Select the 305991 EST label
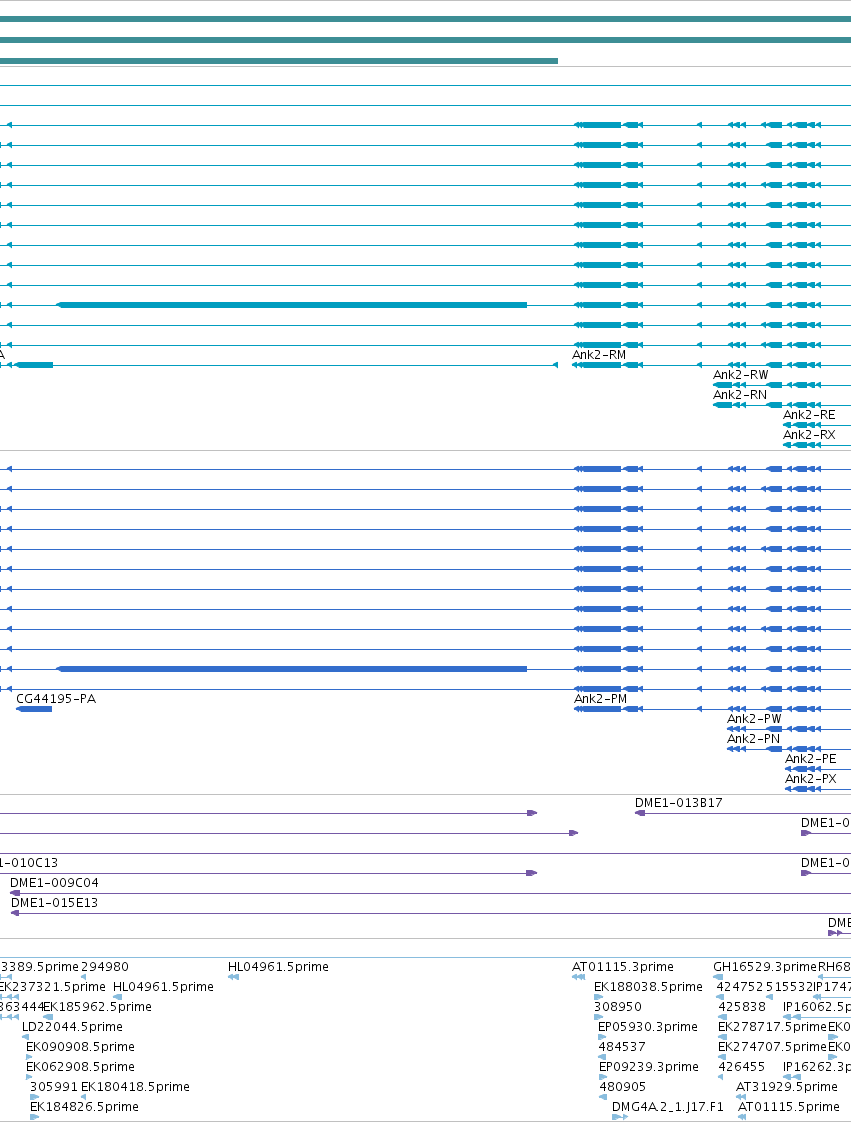 [x=54, y=1087]
